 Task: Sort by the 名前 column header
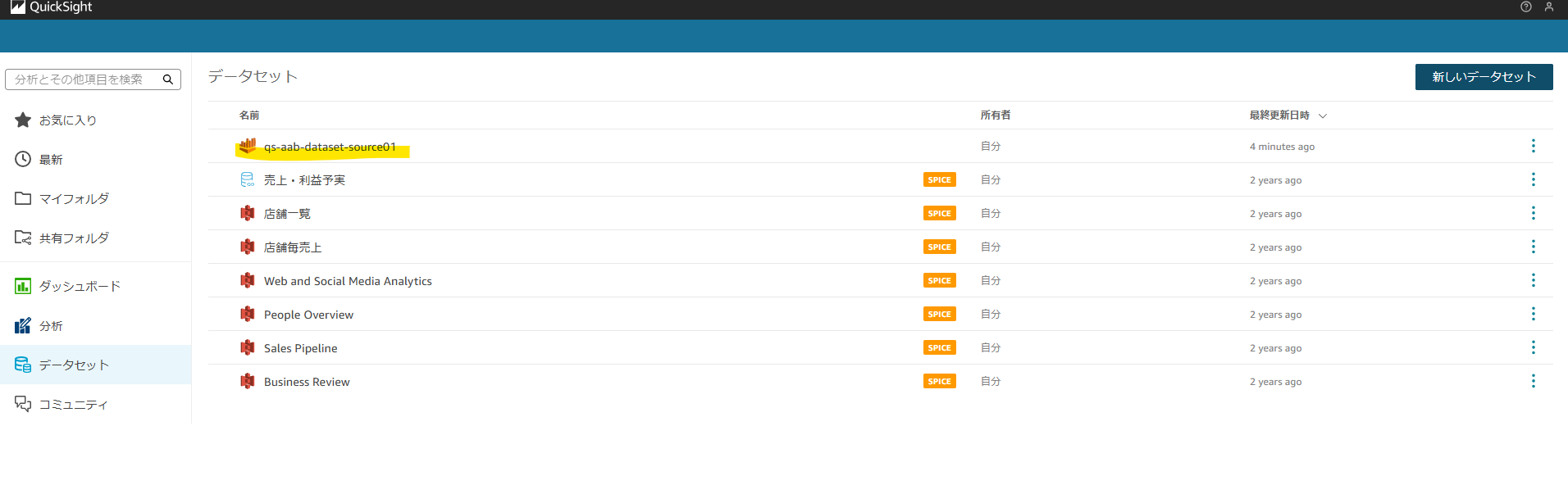point(249,116)
